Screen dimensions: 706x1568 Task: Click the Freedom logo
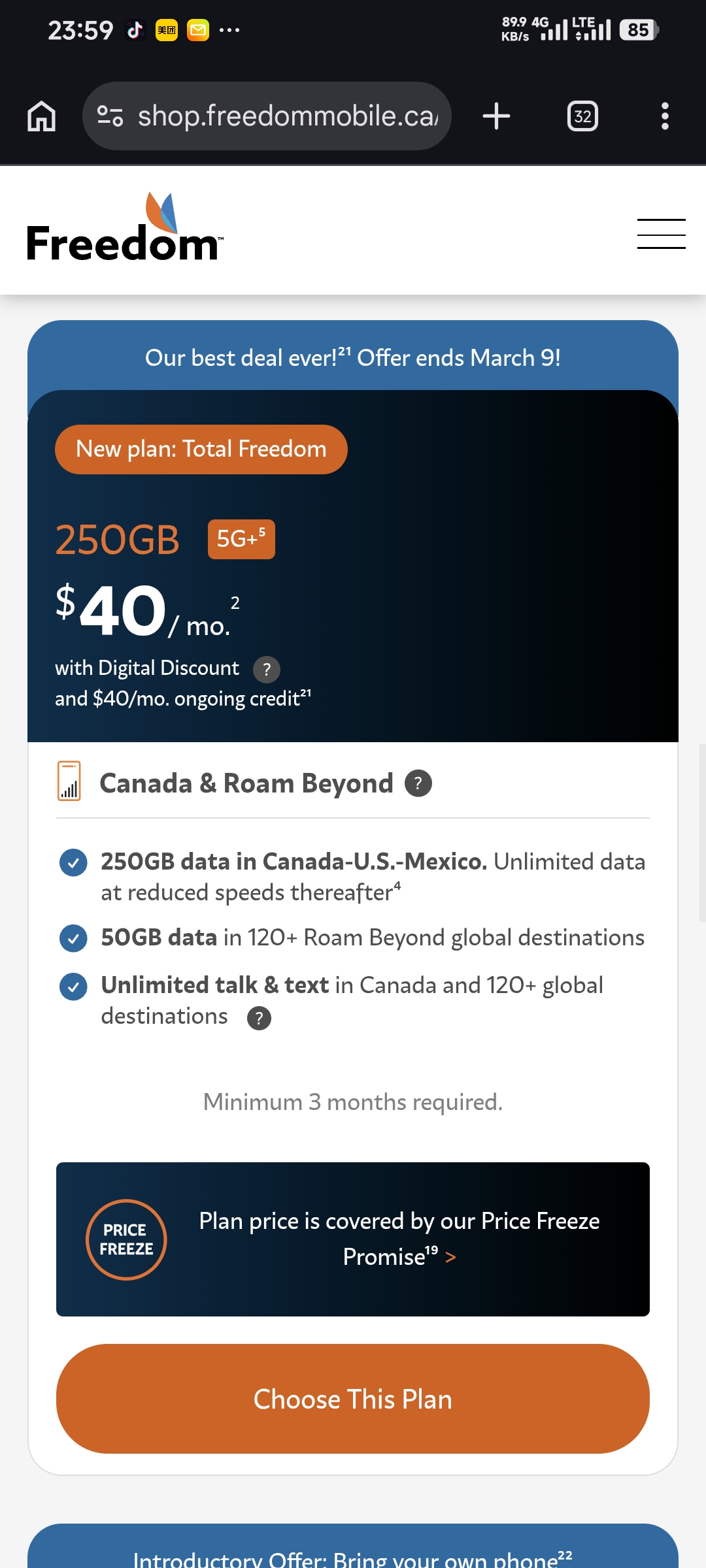124,229
